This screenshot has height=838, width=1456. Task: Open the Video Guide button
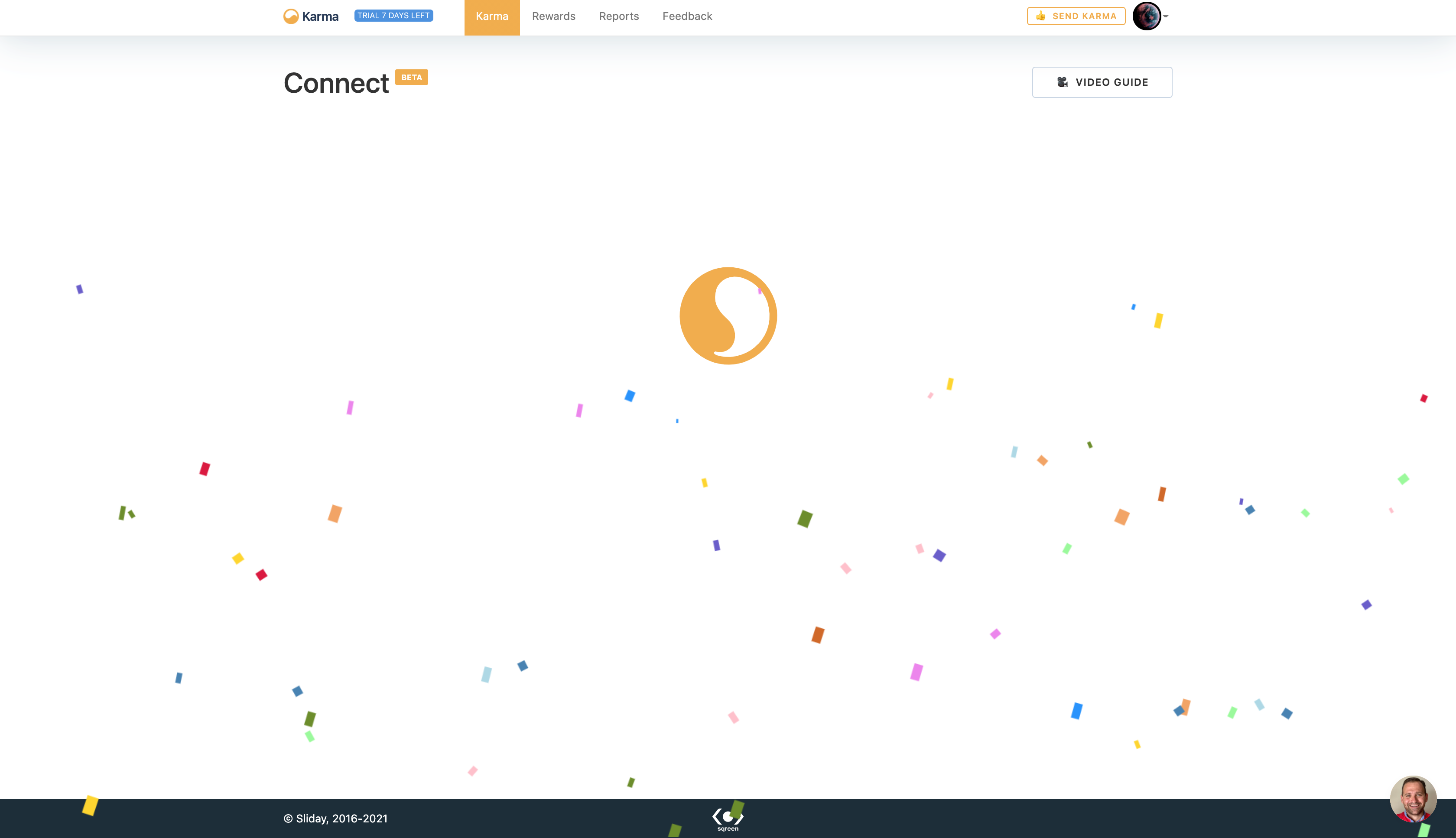(1102, 82)
